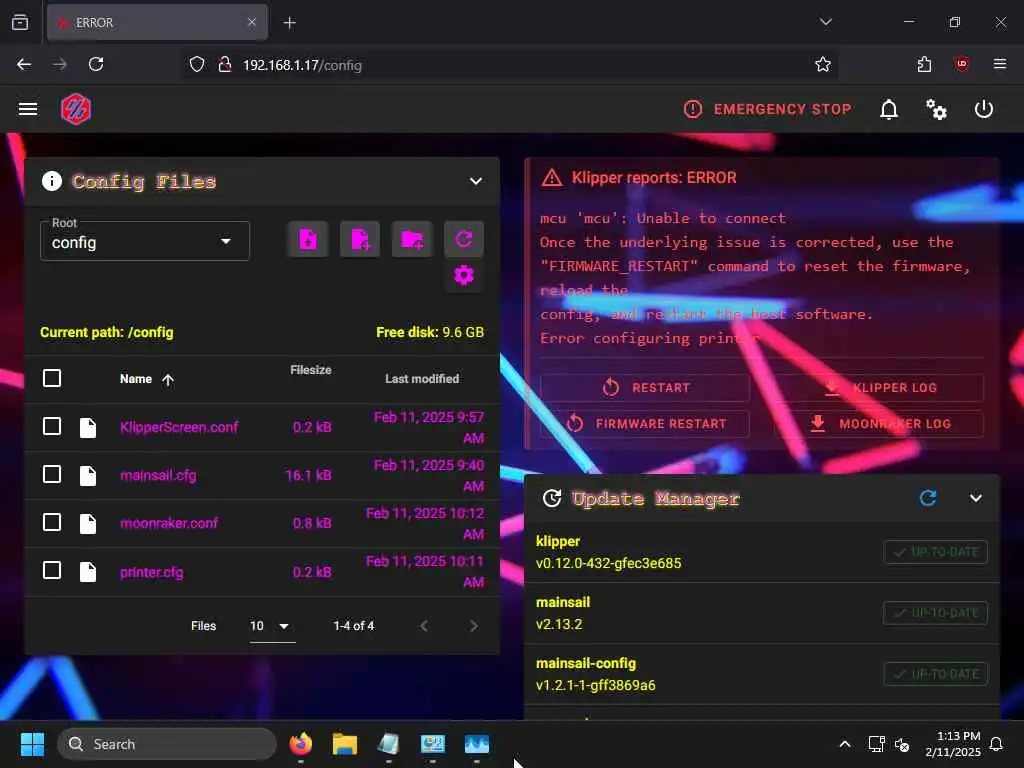Show hidden system tray icons
Image resolution: width=1024 pixels, height=768 pixels.
844,744
